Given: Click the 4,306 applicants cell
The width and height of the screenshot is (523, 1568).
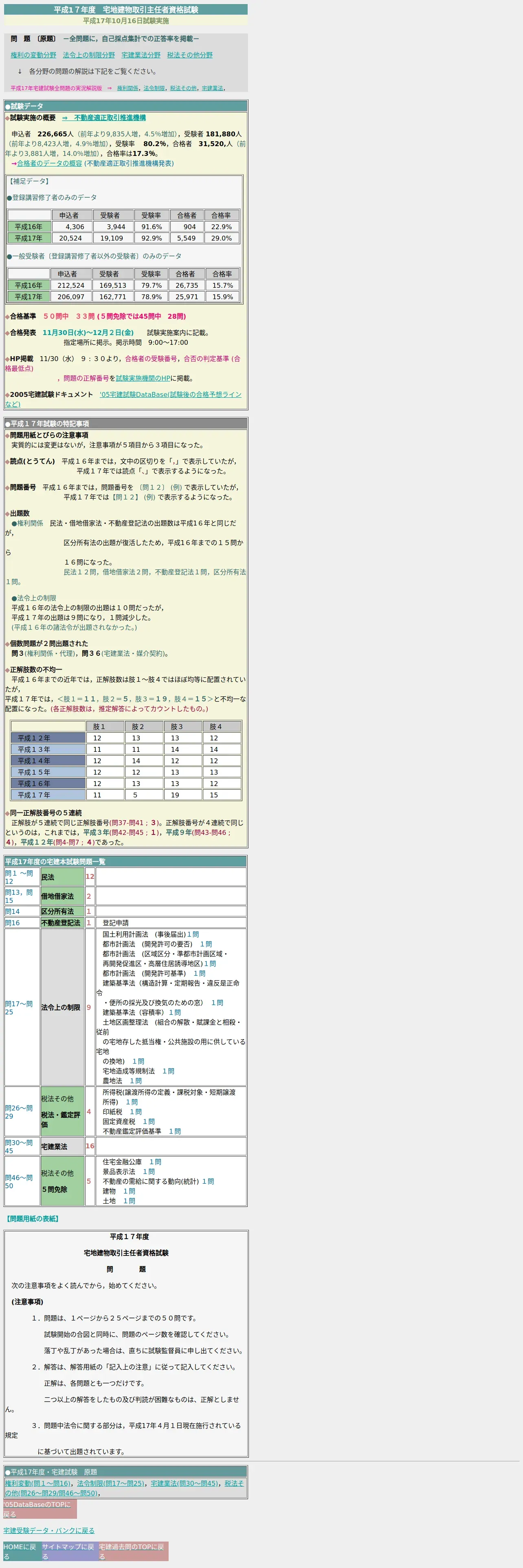Looking at the screenshot, I should click(x=72, y=226).
